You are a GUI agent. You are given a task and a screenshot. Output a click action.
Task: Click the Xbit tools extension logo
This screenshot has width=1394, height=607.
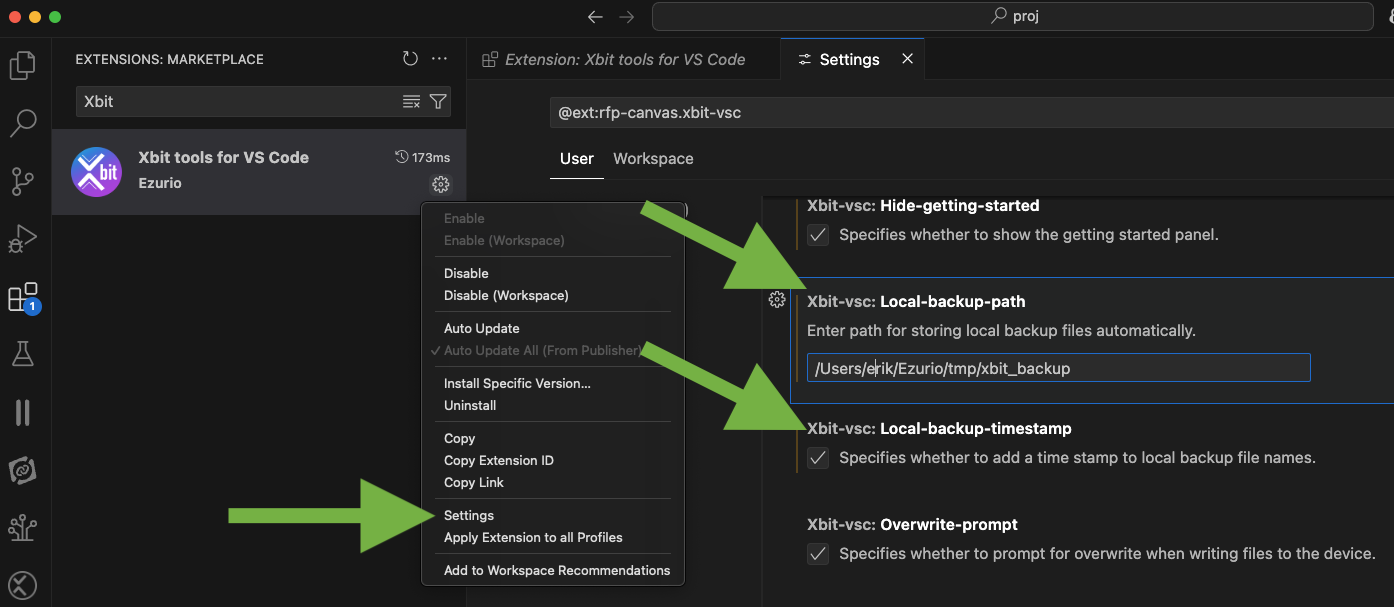(x=97, y=172)
